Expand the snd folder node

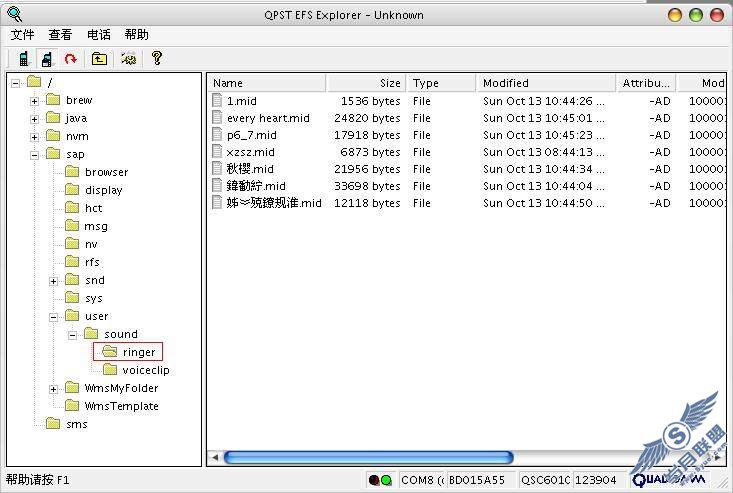click(53, 281)
